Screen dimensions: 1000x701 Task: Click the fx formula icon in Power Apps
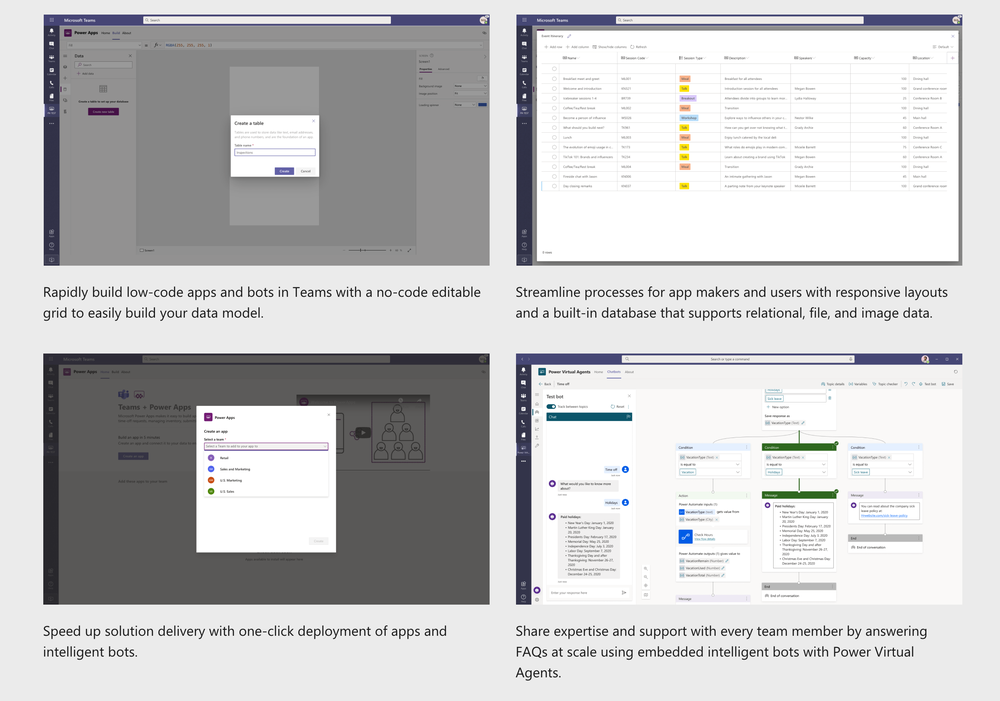(156, 45)
